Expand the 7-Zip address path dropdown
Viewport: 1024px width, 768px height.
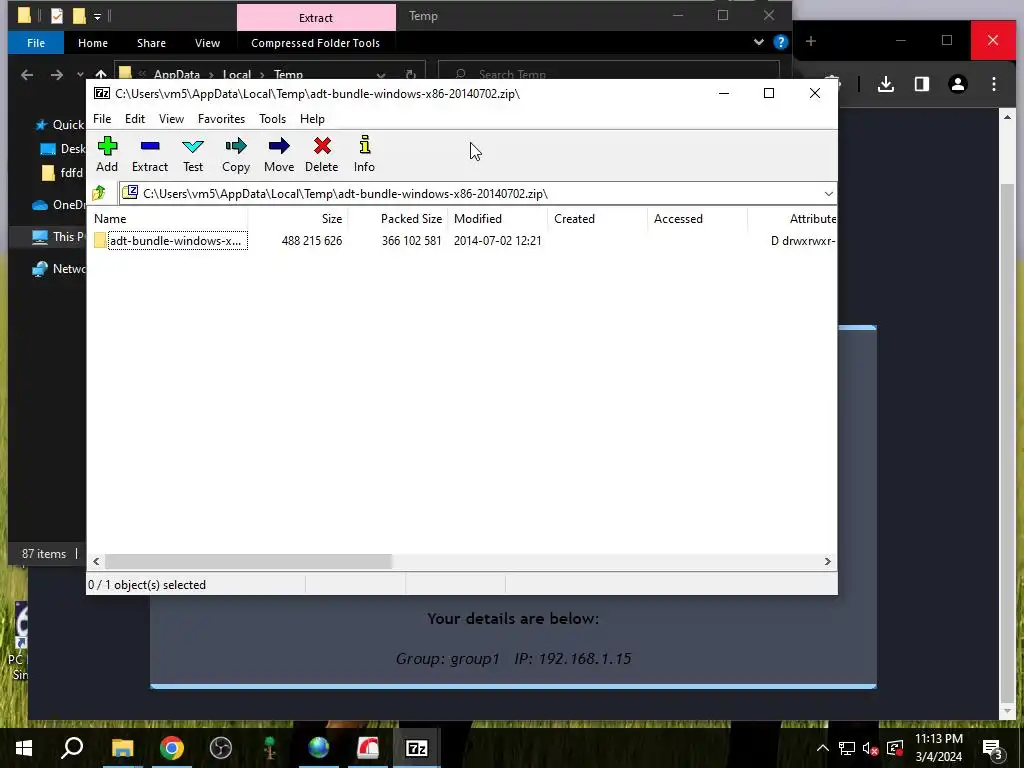828,194
